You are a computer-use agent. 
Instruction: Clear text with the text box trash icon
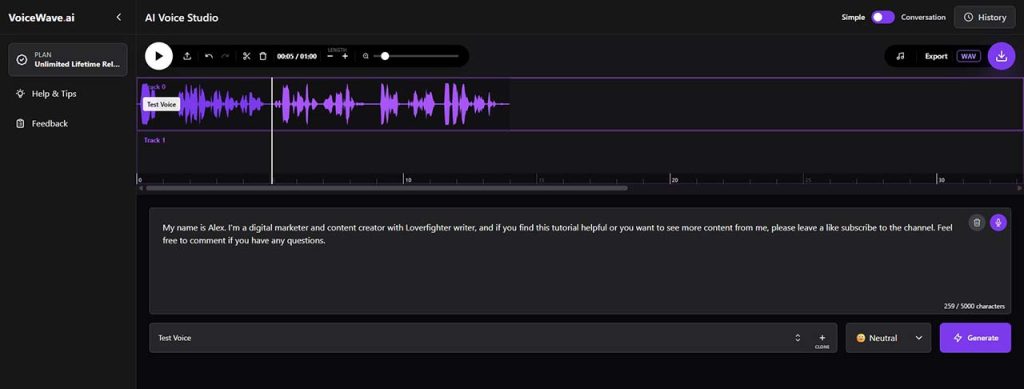tap(976, 223)
